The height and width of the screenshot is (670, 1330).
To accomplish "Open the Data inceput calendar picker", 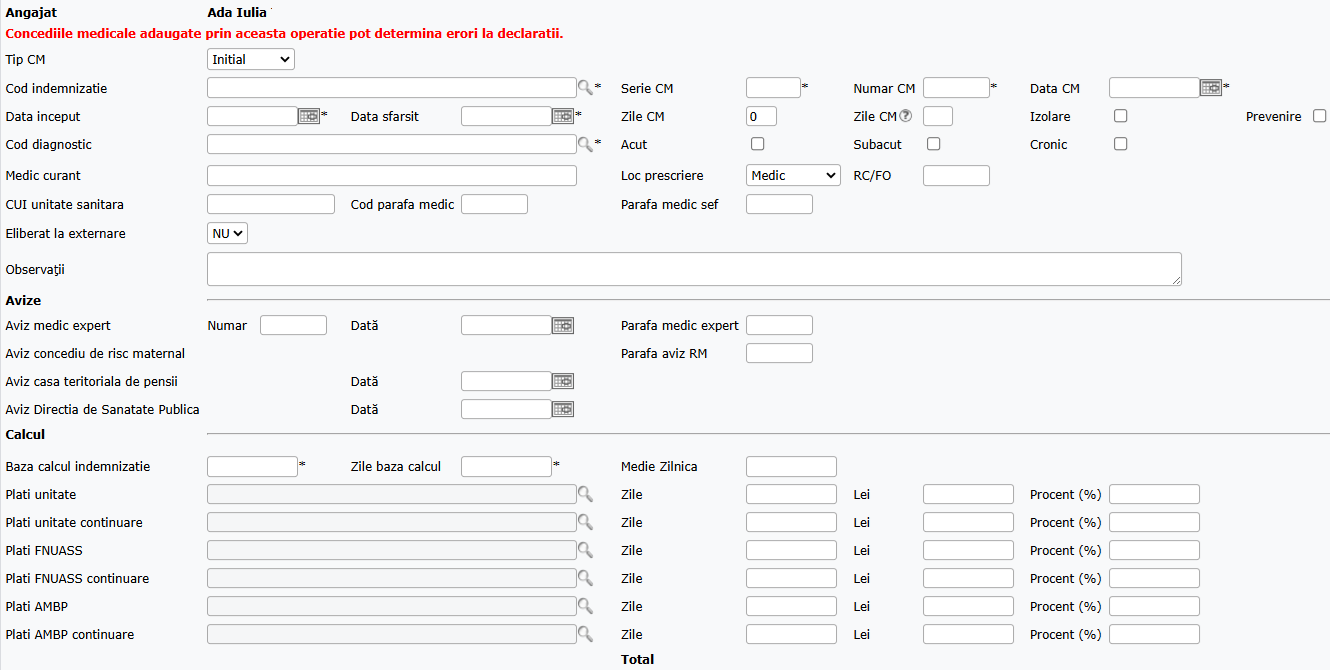I will point(309,116).
